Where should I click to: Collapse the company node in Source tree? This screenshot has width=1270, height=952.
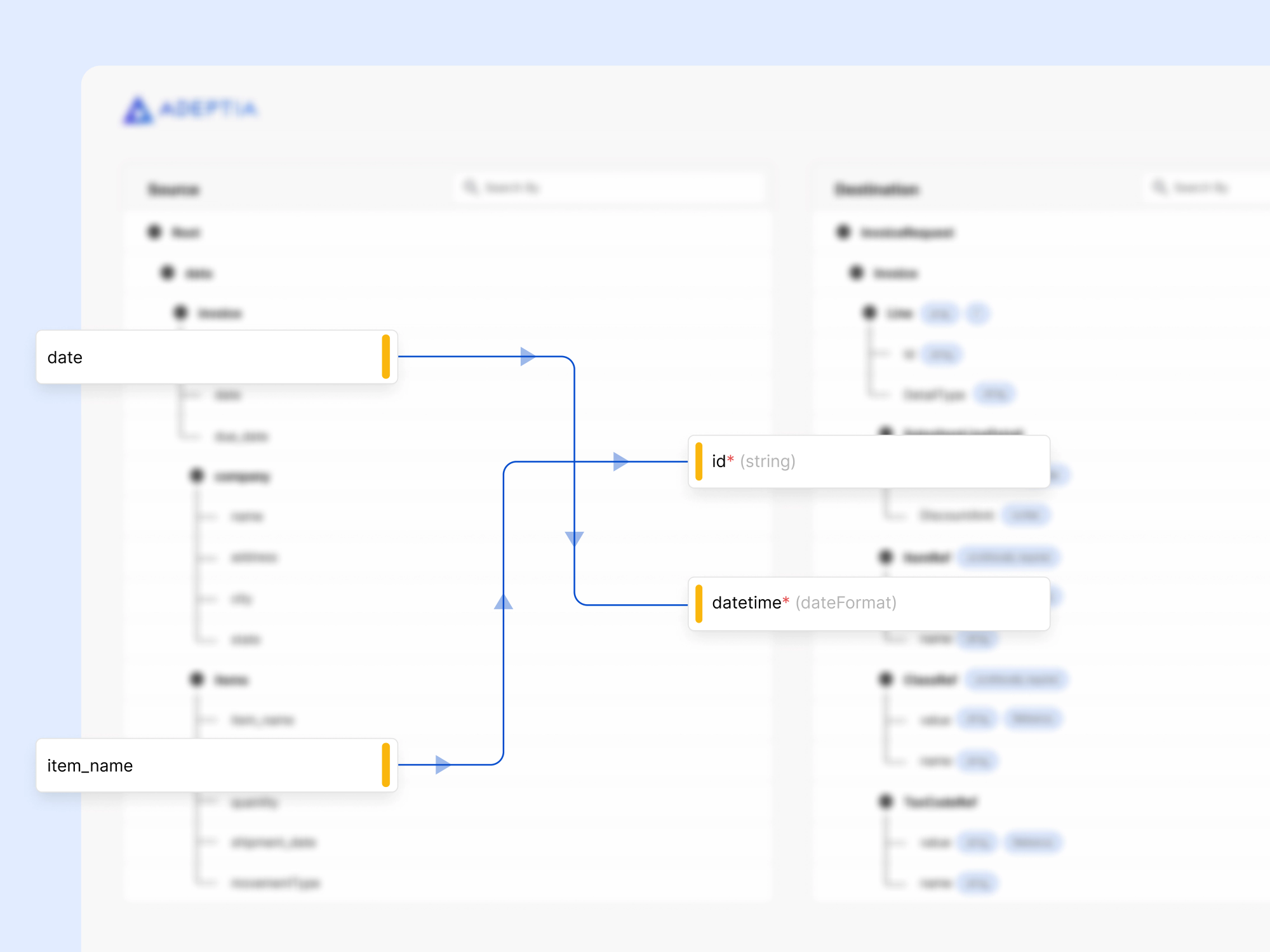pos(197,475)
